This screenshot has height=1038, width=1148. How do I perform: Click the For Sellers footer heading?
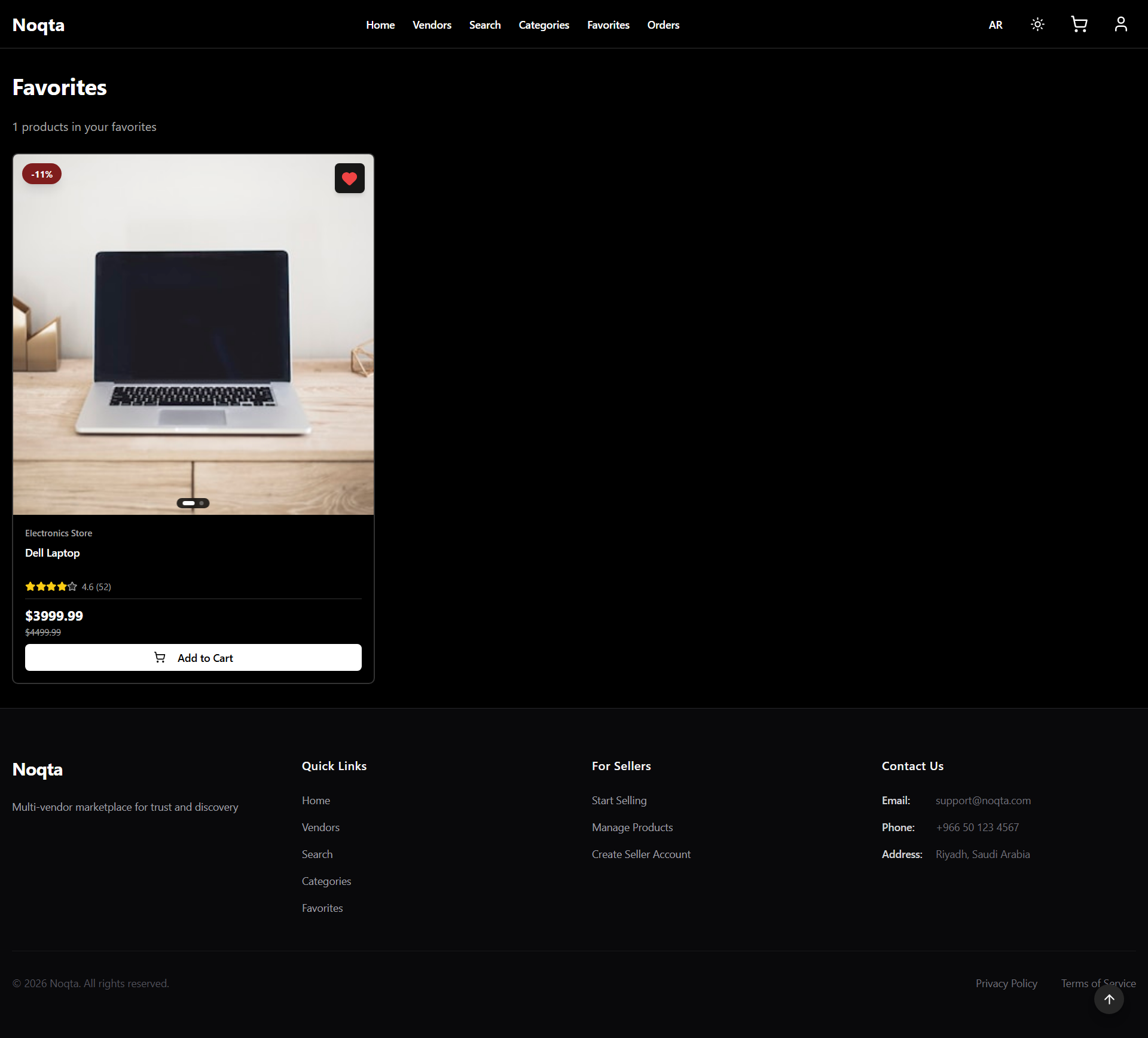pos(621,766)
